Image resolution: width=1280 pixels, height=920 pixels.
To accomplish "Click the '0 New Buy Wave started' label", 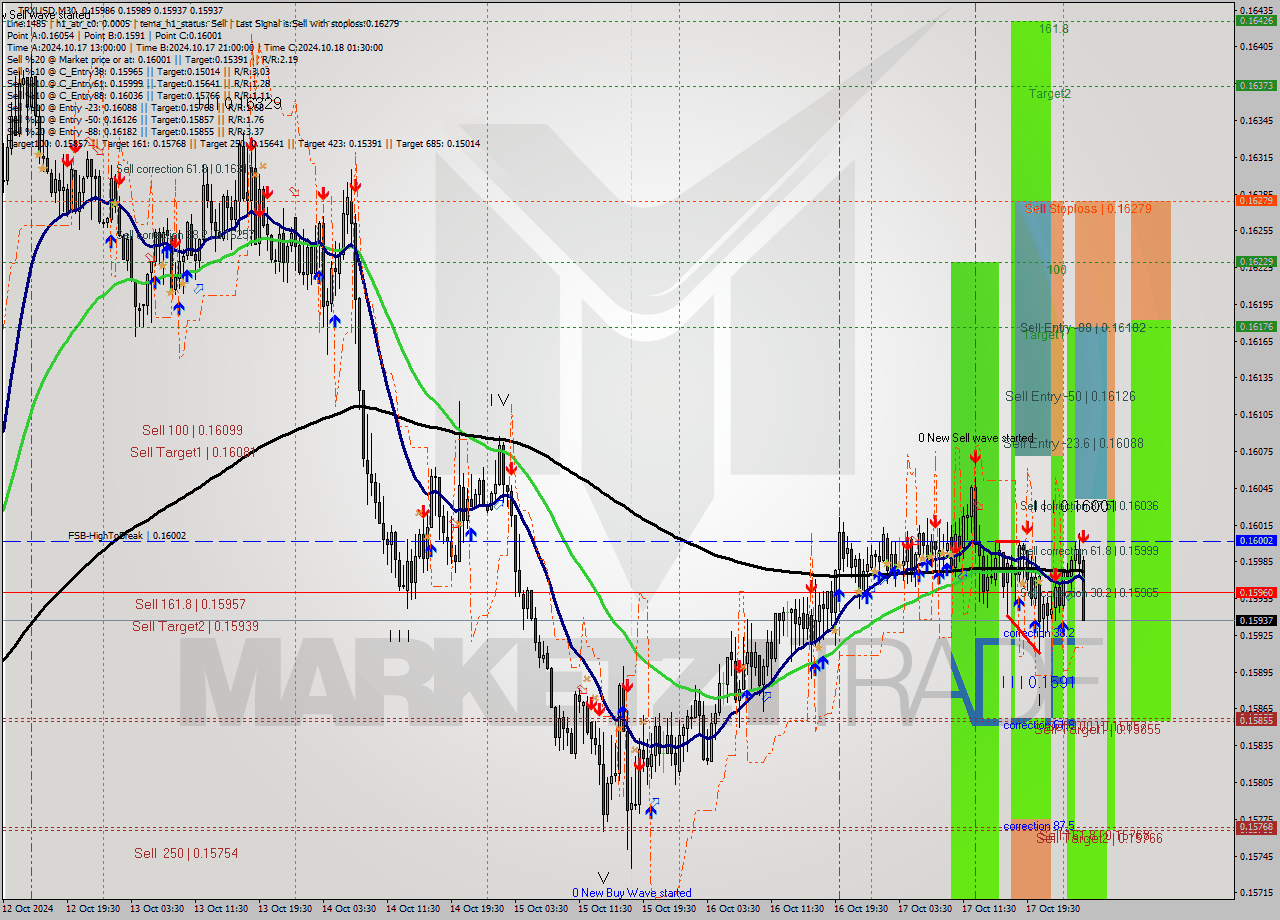I will (x=631, y=893).
